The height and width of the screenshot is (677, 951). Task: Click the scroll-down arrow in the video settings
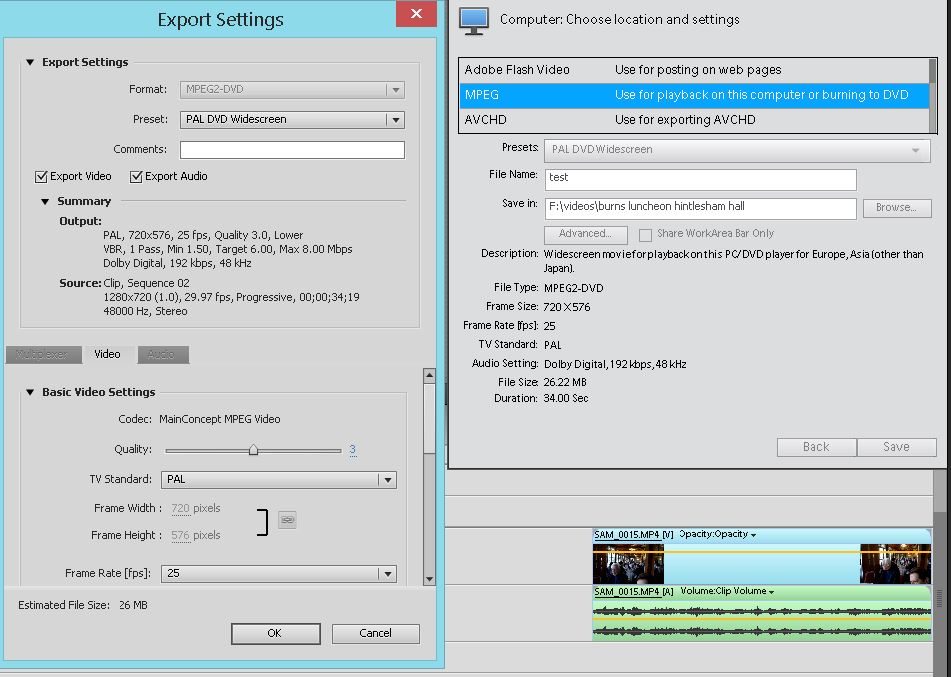pyautogui.click(x=429, y=578)
